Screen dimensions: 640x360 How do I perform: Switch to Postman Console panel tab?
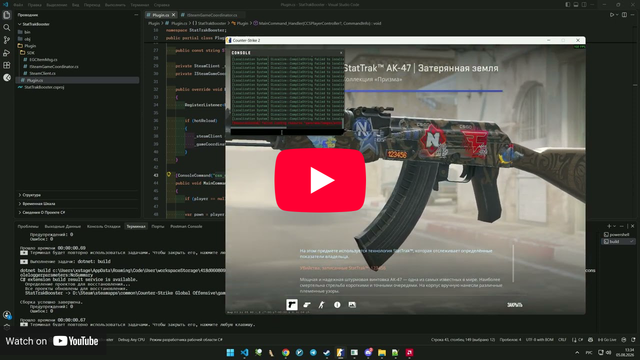click(186, 227)
